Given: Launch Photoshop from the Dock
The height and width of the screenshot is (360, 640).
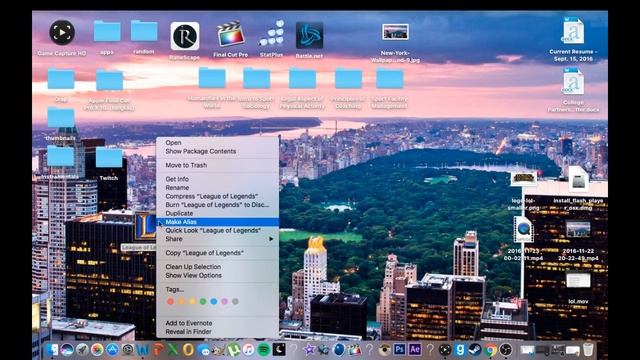Looking at the screenshot, I should 399,349.
